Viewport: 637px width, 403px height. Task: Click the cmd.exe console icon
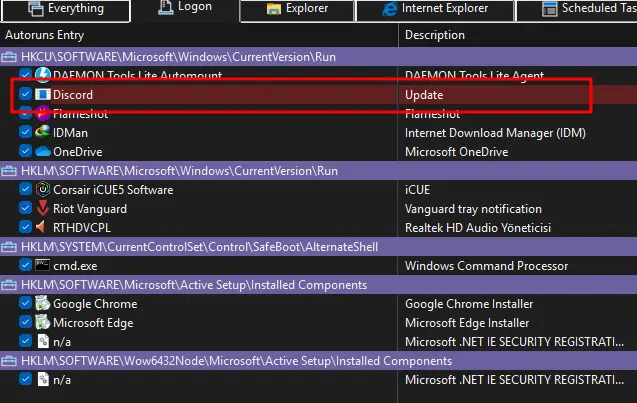[x=43, y=265]
